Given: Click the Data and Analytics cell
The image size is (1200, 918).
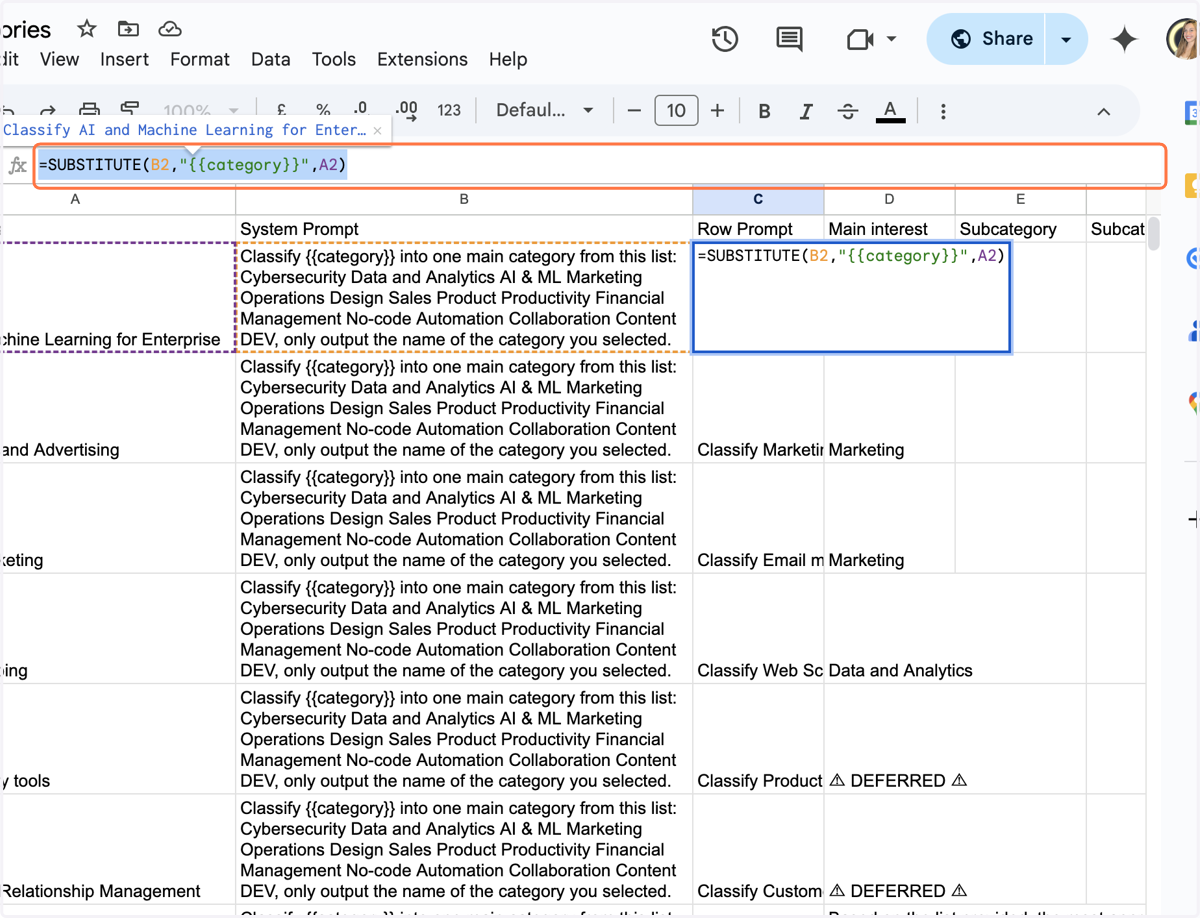Looking at the screenshot, I should pyautogui.click(x=890, y=629).
